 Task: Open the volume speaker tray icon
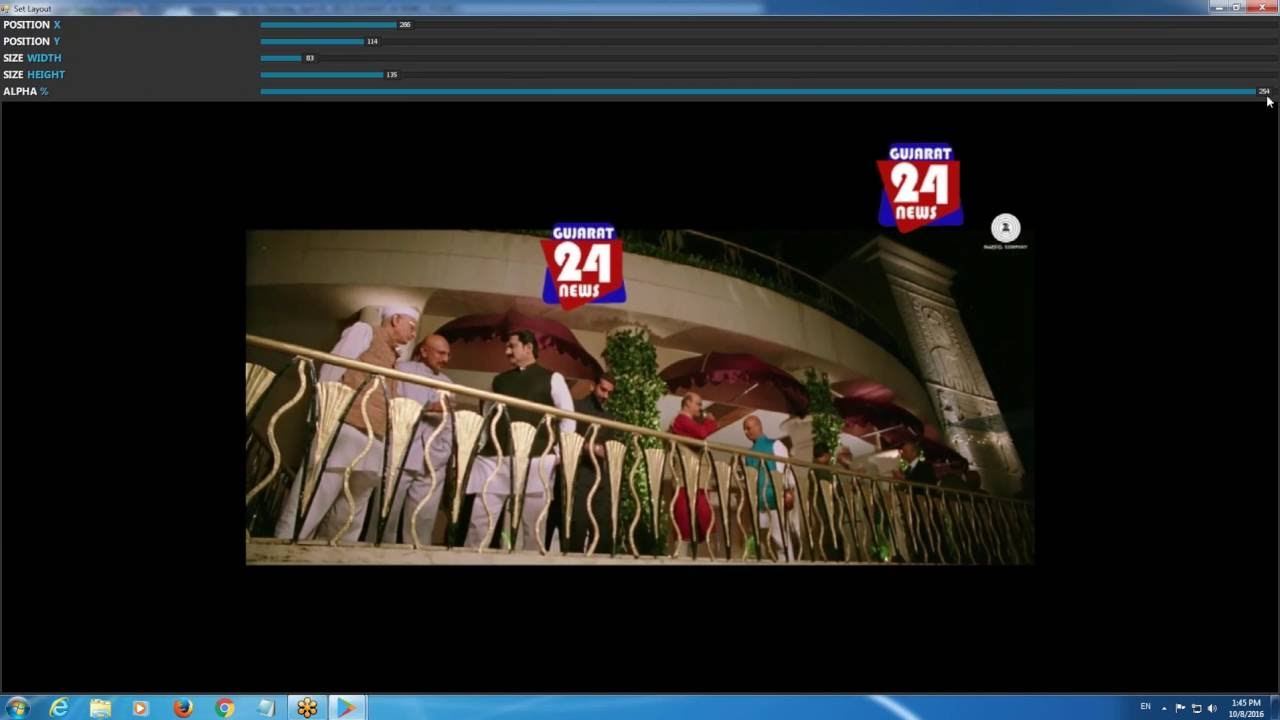[x=1212, y=708]
